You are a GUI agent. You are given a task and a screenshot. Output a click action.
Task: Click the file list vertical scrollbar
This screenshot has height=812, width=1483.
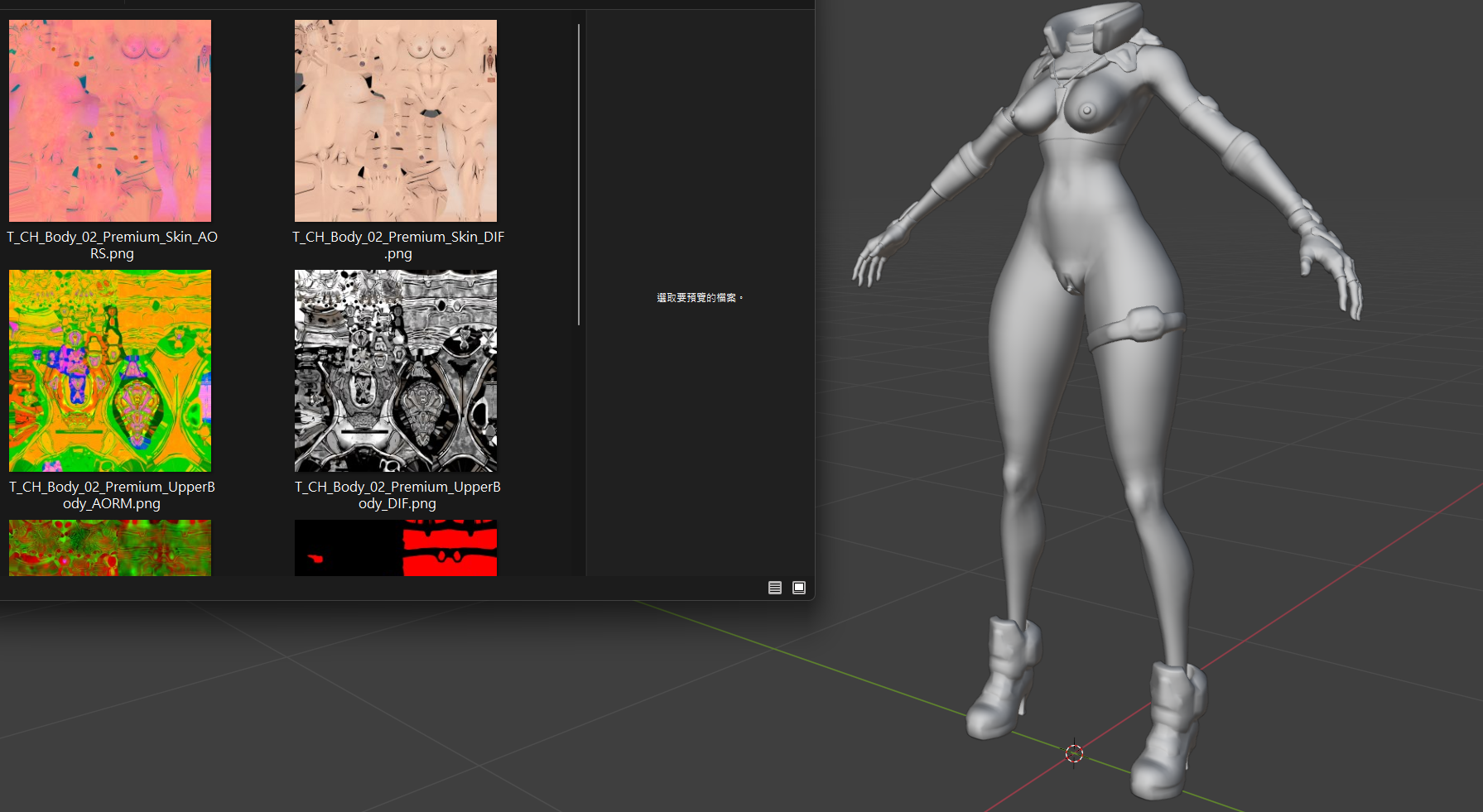(x=579, y=175)
